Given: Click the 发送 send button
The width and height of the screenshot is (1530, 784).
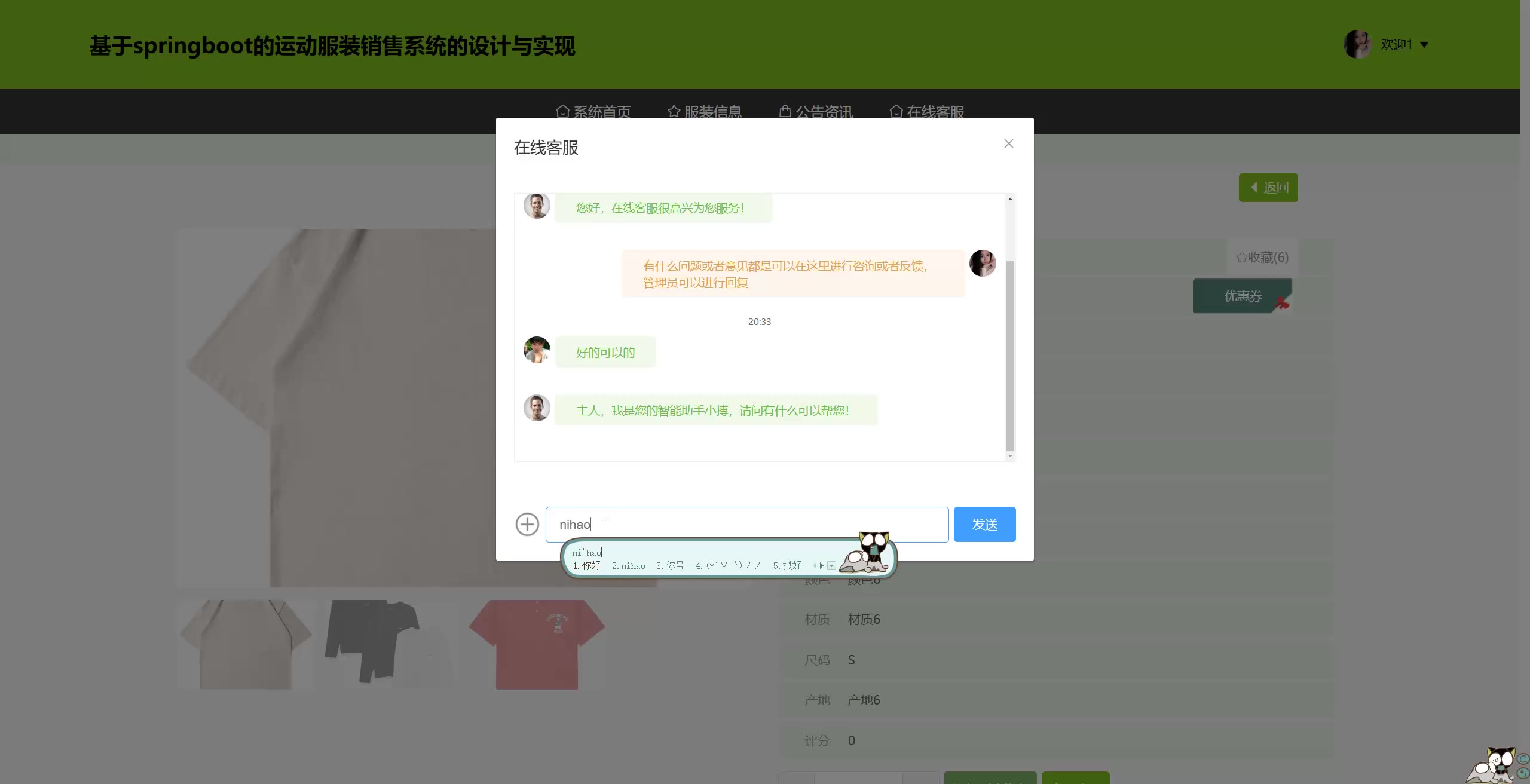Looking at the screenshot, I should click(x=984, y=524).
